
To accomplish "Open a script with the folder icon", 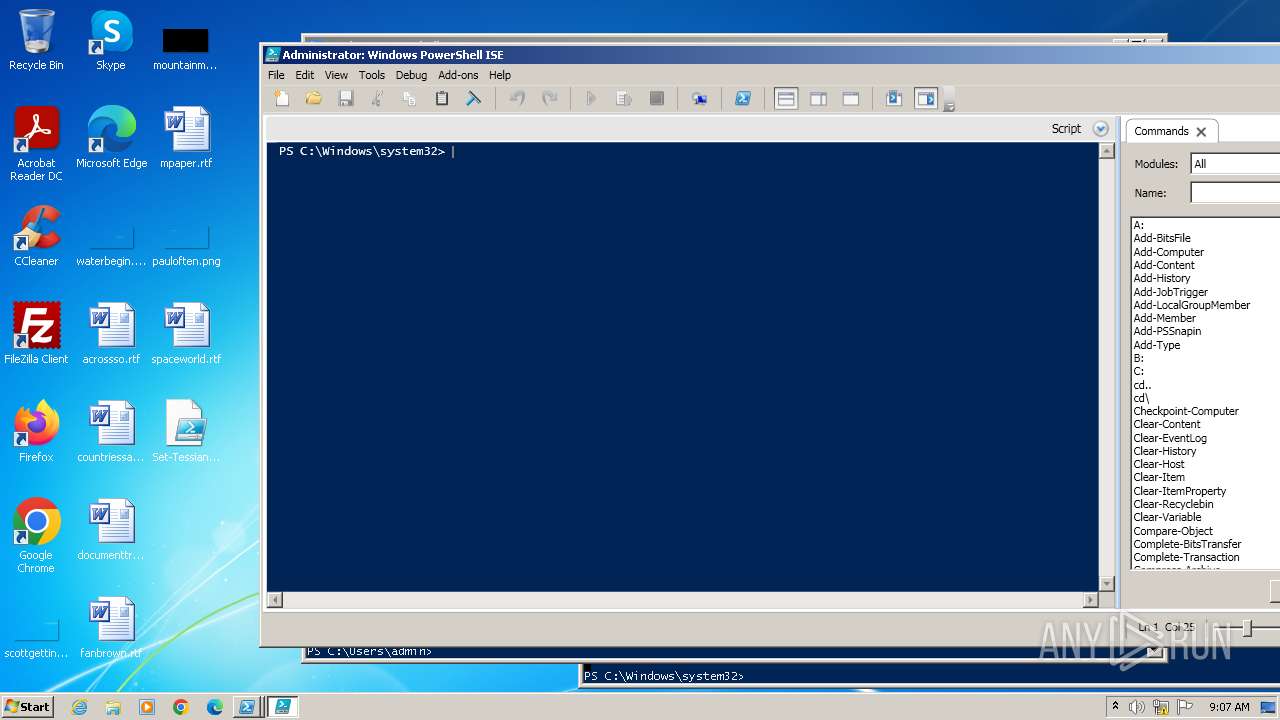I will pos(314,98).
